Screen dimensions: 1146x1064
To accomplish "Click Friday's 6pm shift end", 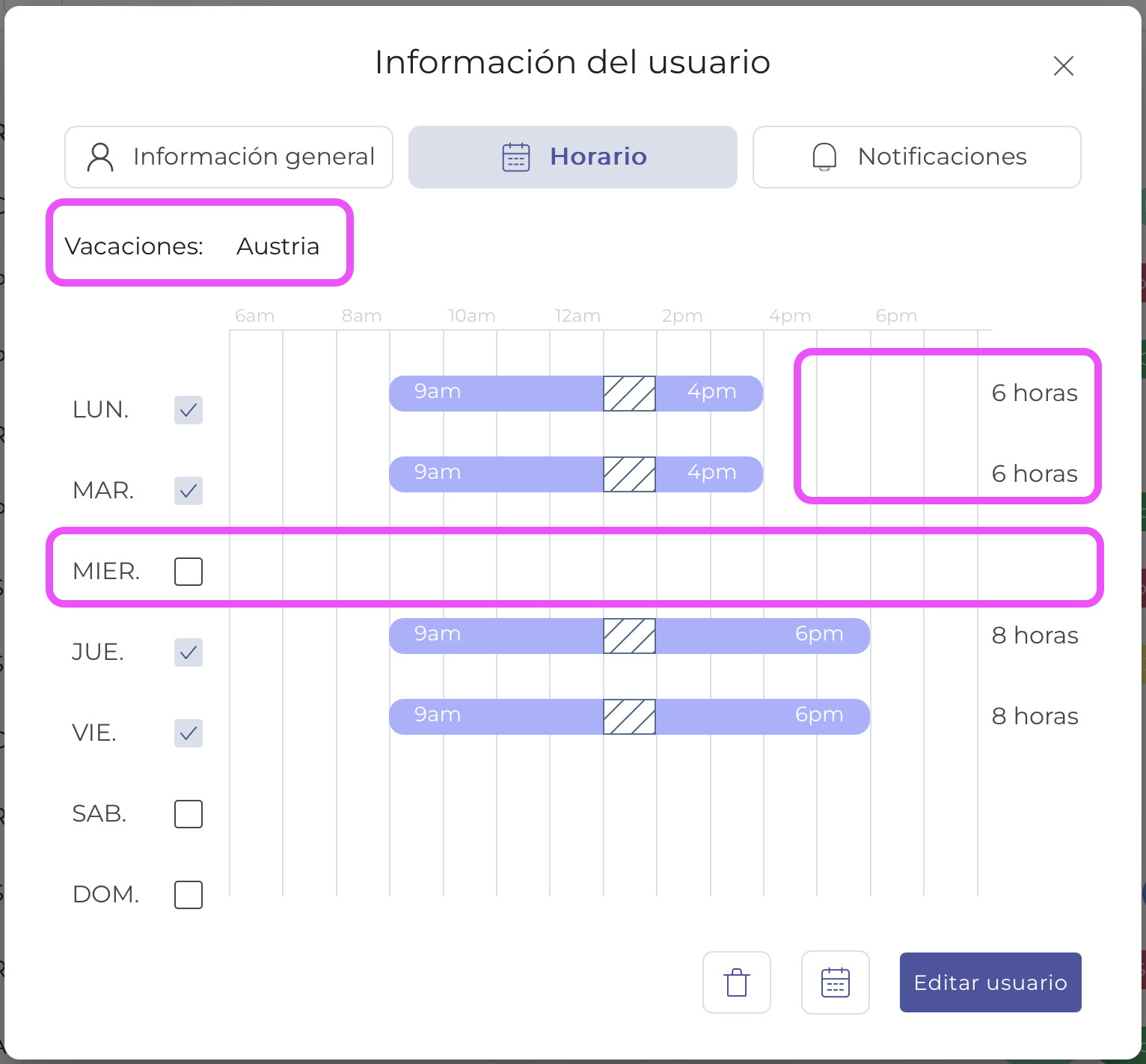I will 819,715.
